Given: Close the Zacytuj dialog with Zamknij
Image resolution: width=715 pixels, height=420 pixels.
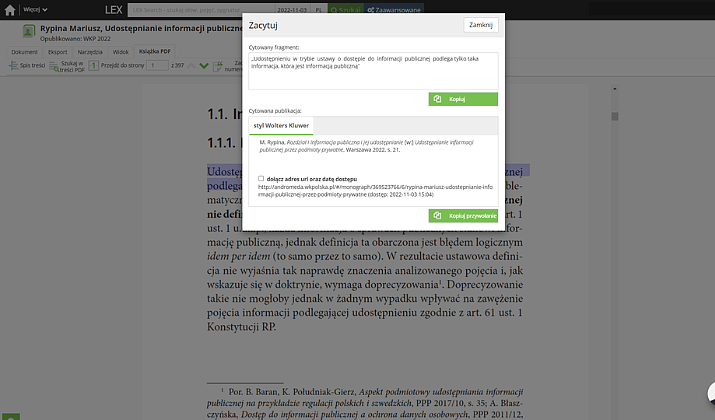Looking at the screenshot, I should tap(480, 25).
